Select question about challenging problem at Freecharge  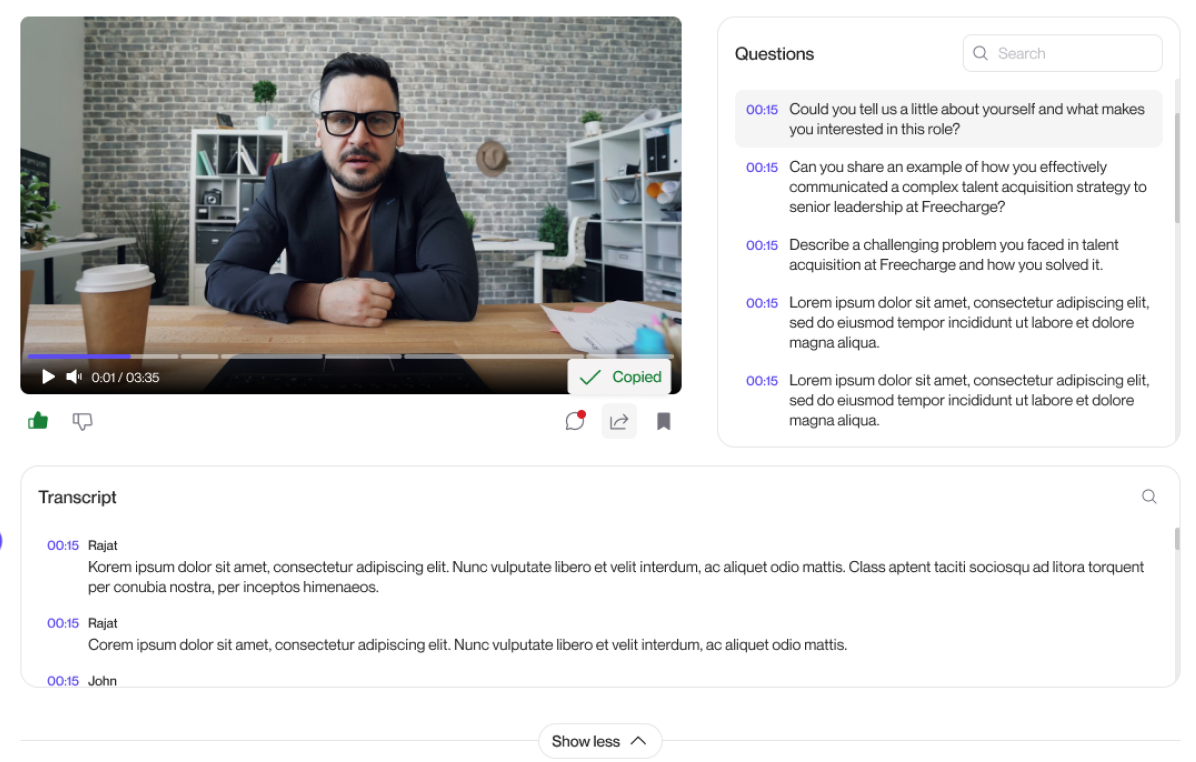pyautogui.click(x=948, y=255)
